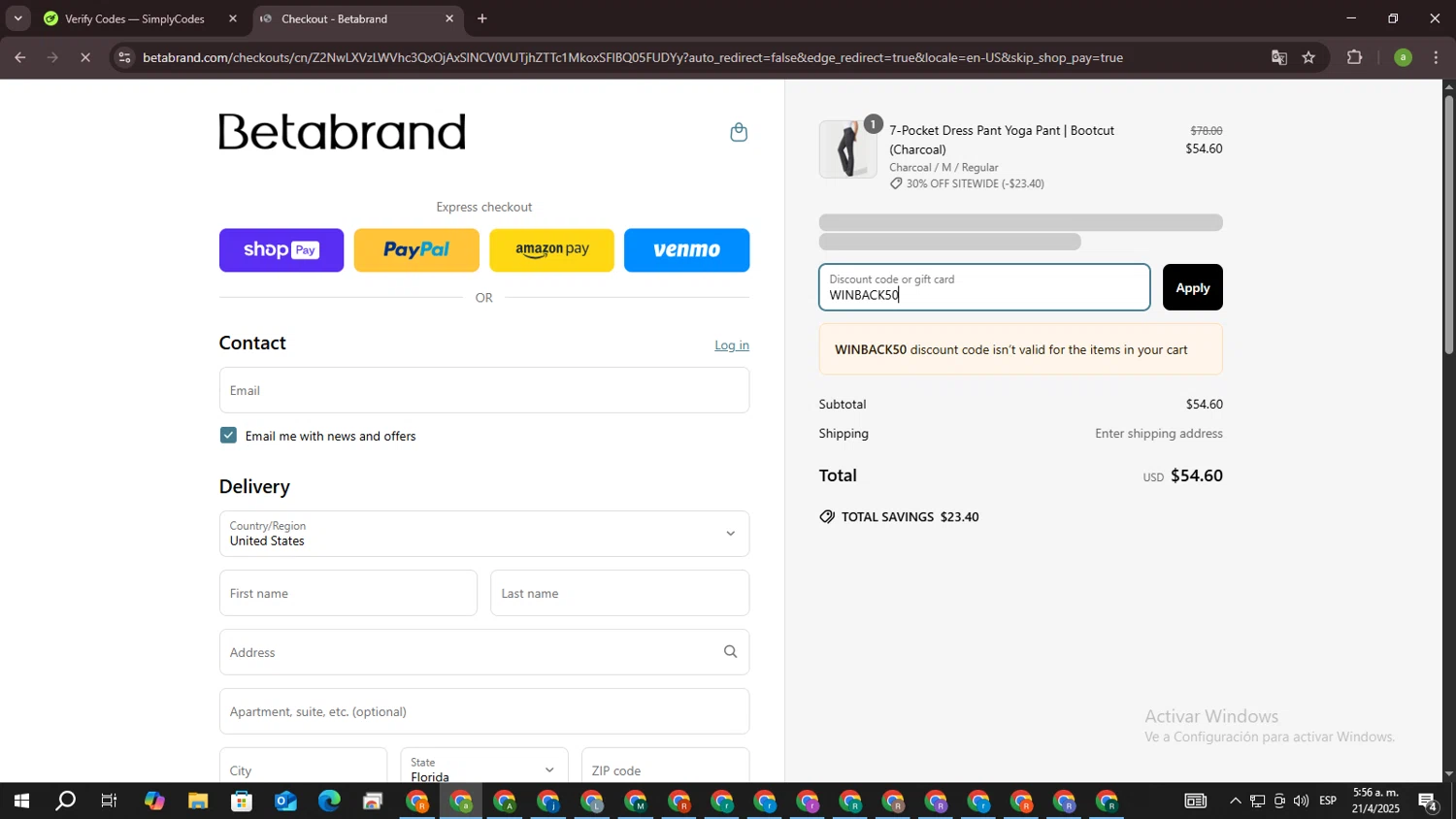The width and height of the screenshot is (1456, 819).
Task: Click the Log in link
Action: tap(732, 345)
